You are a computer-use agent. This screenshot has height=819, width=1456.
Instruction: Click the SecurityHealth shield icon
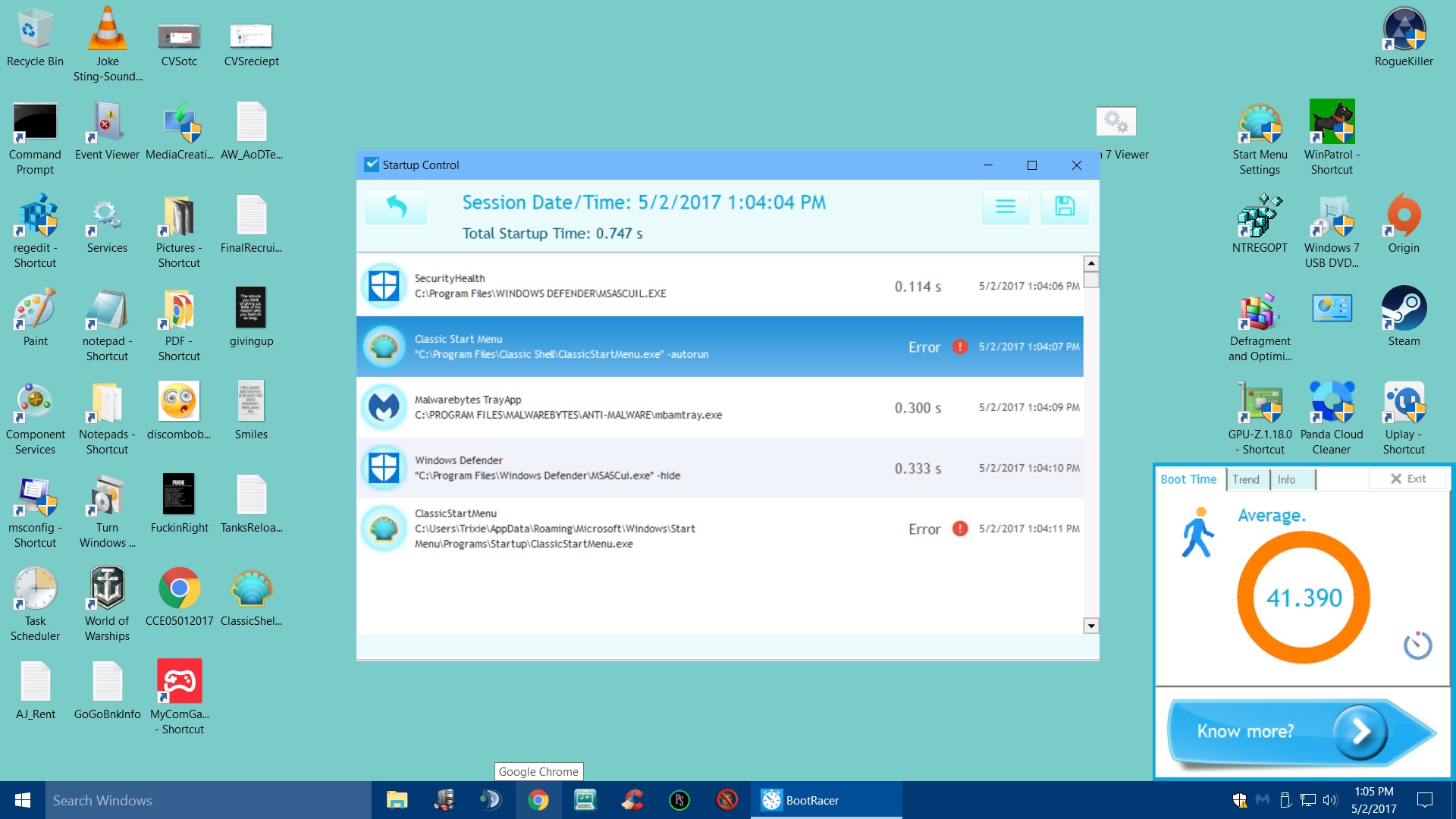(x=384, y=286)
